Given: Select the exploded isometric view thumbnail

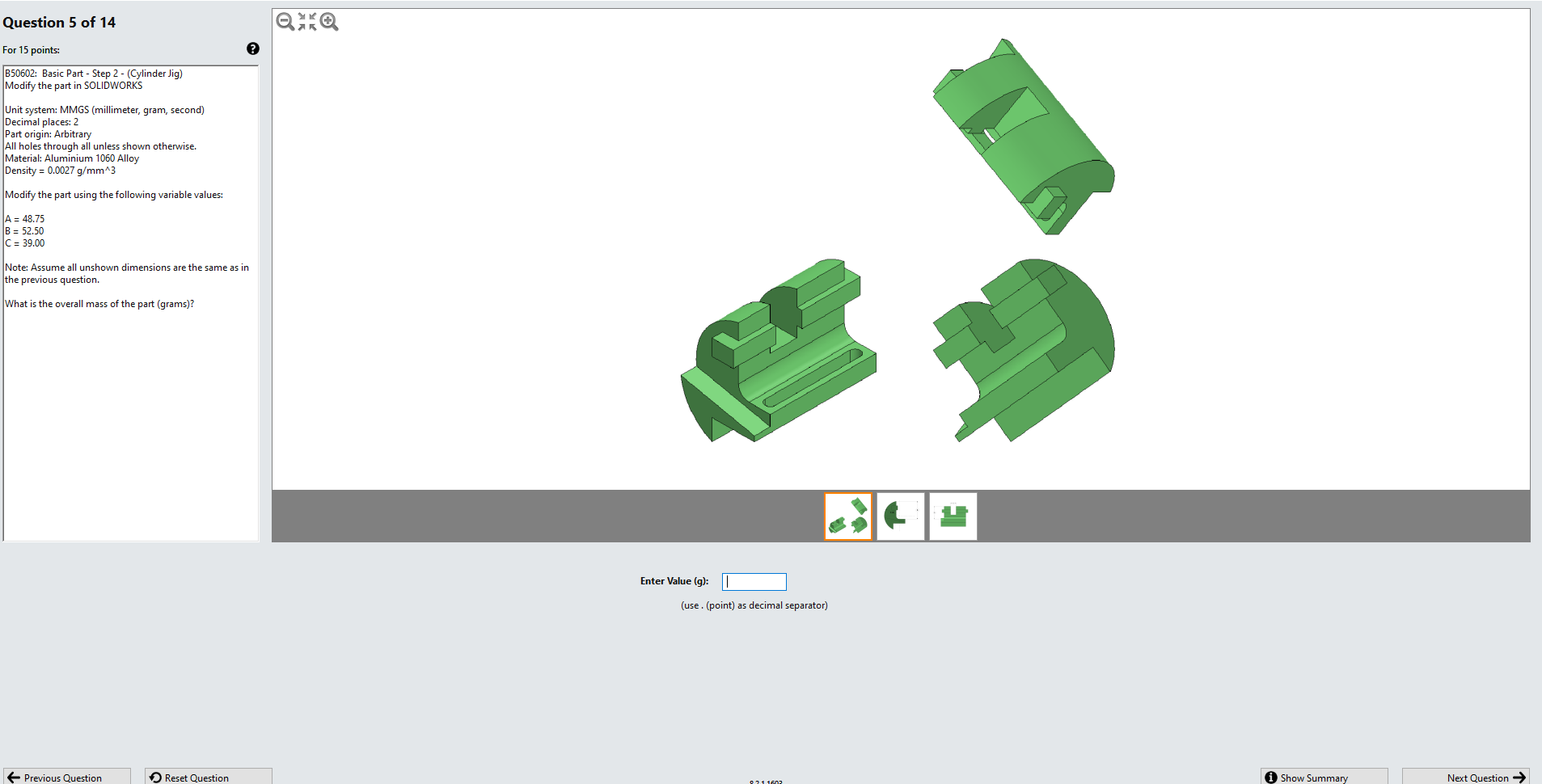Looking at the screenshot, I should pos(847,516).
